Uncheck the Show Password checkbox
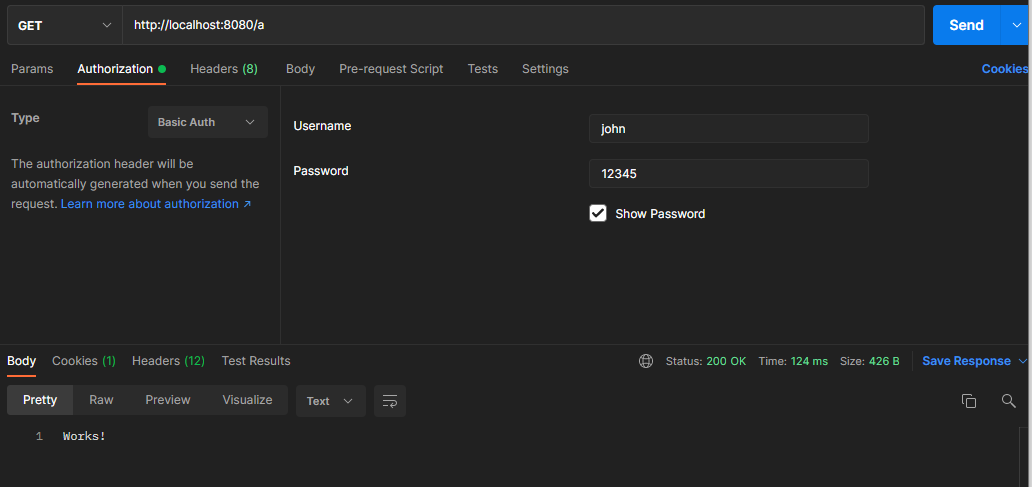1032x487 pixels. pyautogui.click(x=598, y=213)
